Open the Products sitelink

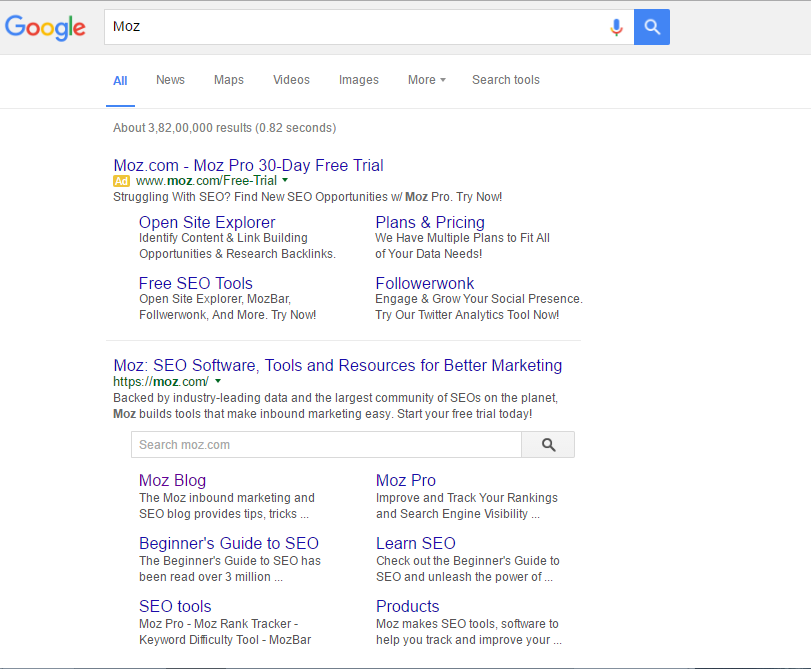pos(407,607)
